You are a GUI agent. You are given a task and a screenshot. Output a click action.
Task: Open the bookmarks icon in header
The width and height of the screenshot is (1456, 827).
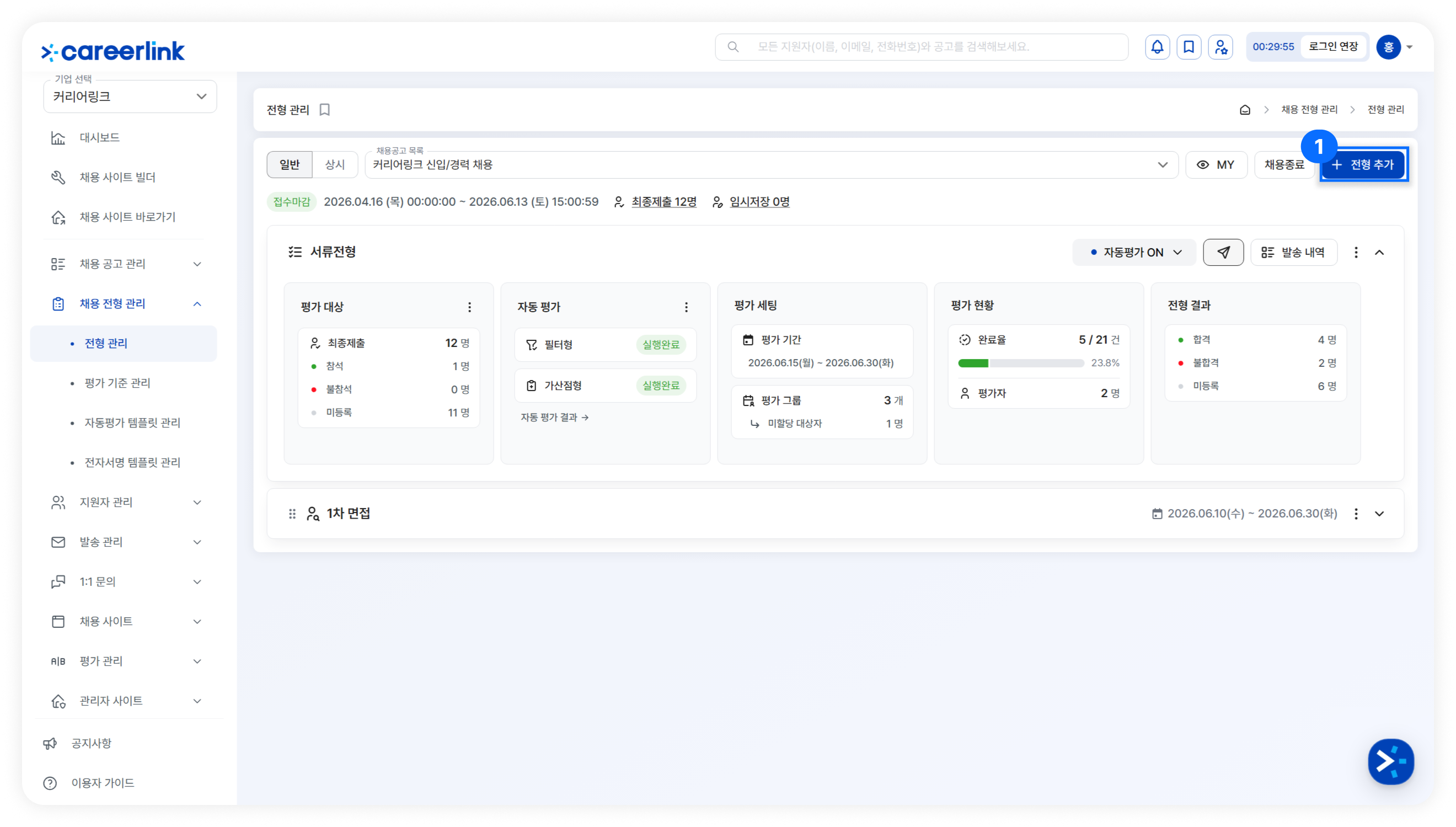pyautogui.click(x=1189, y=46)
